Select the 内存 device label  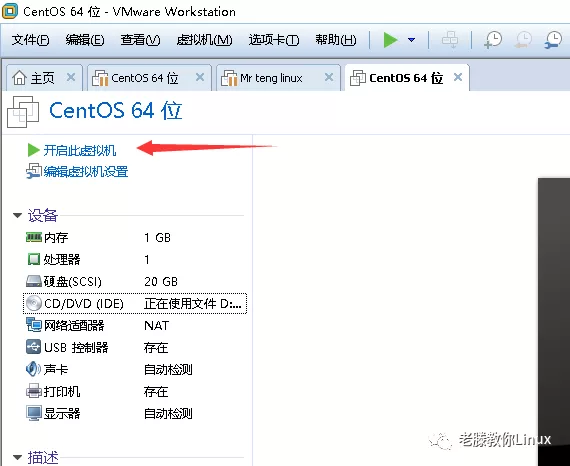[x=56, y=237]
